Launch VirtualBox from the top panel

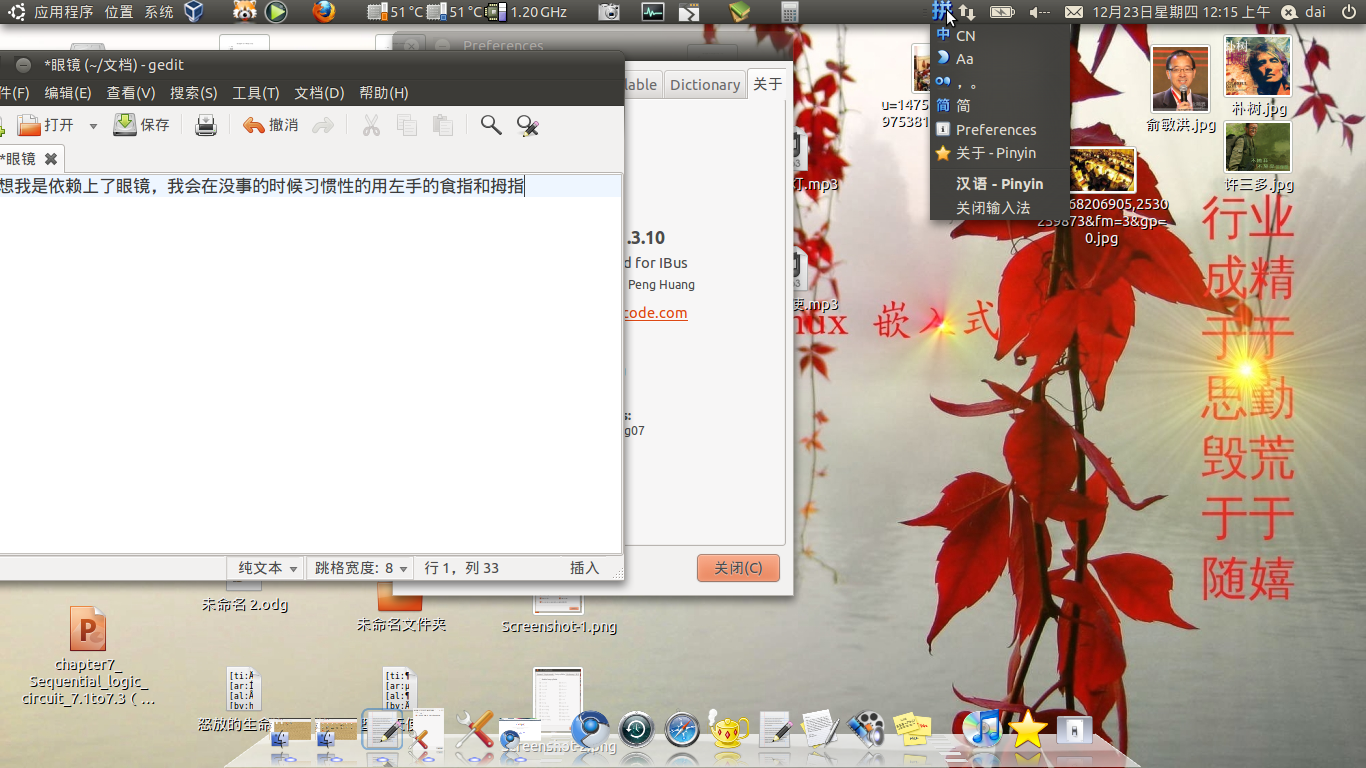(x=194, y=12)
